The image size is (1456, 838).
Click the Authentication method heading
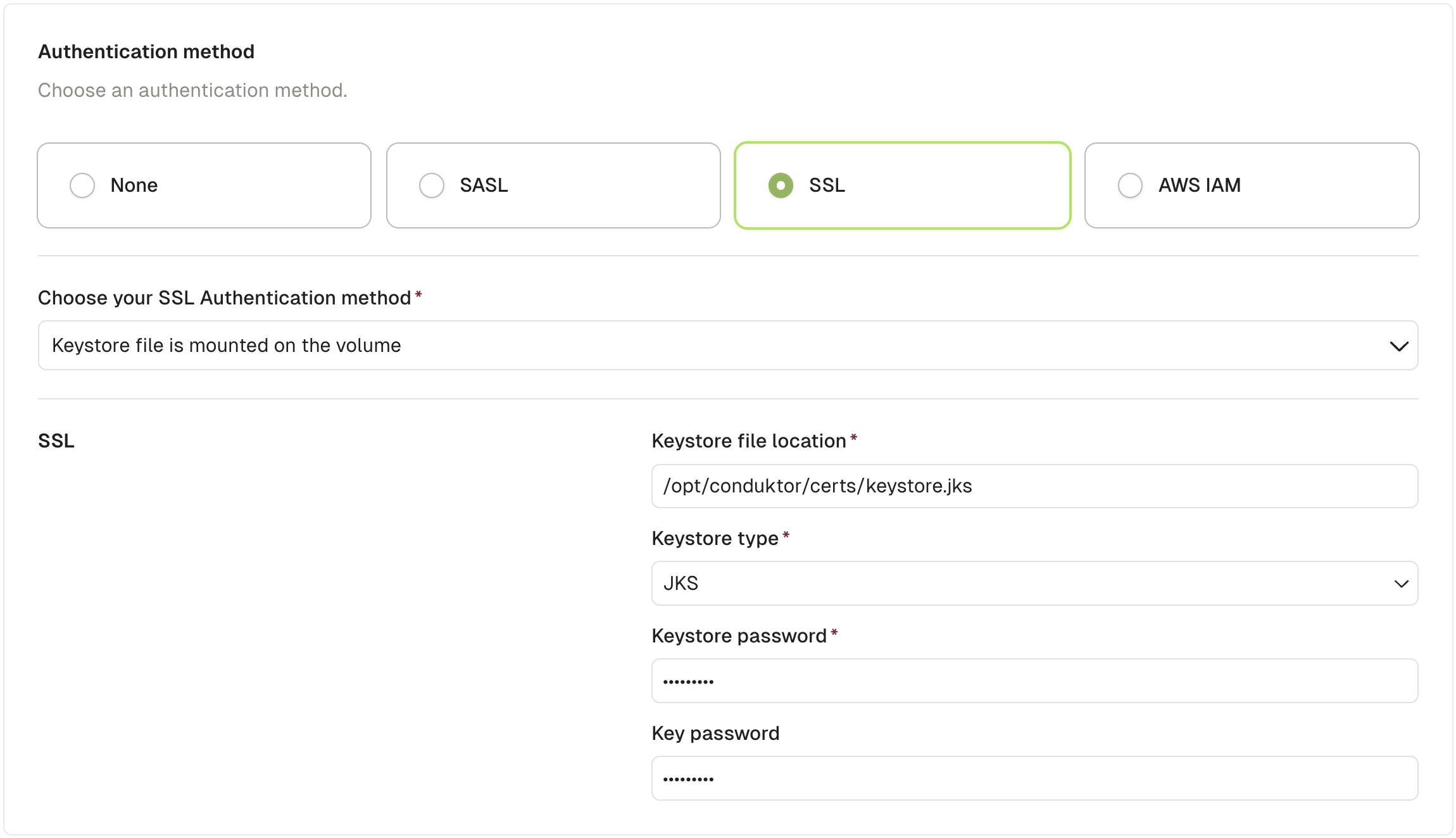point(146,52)
